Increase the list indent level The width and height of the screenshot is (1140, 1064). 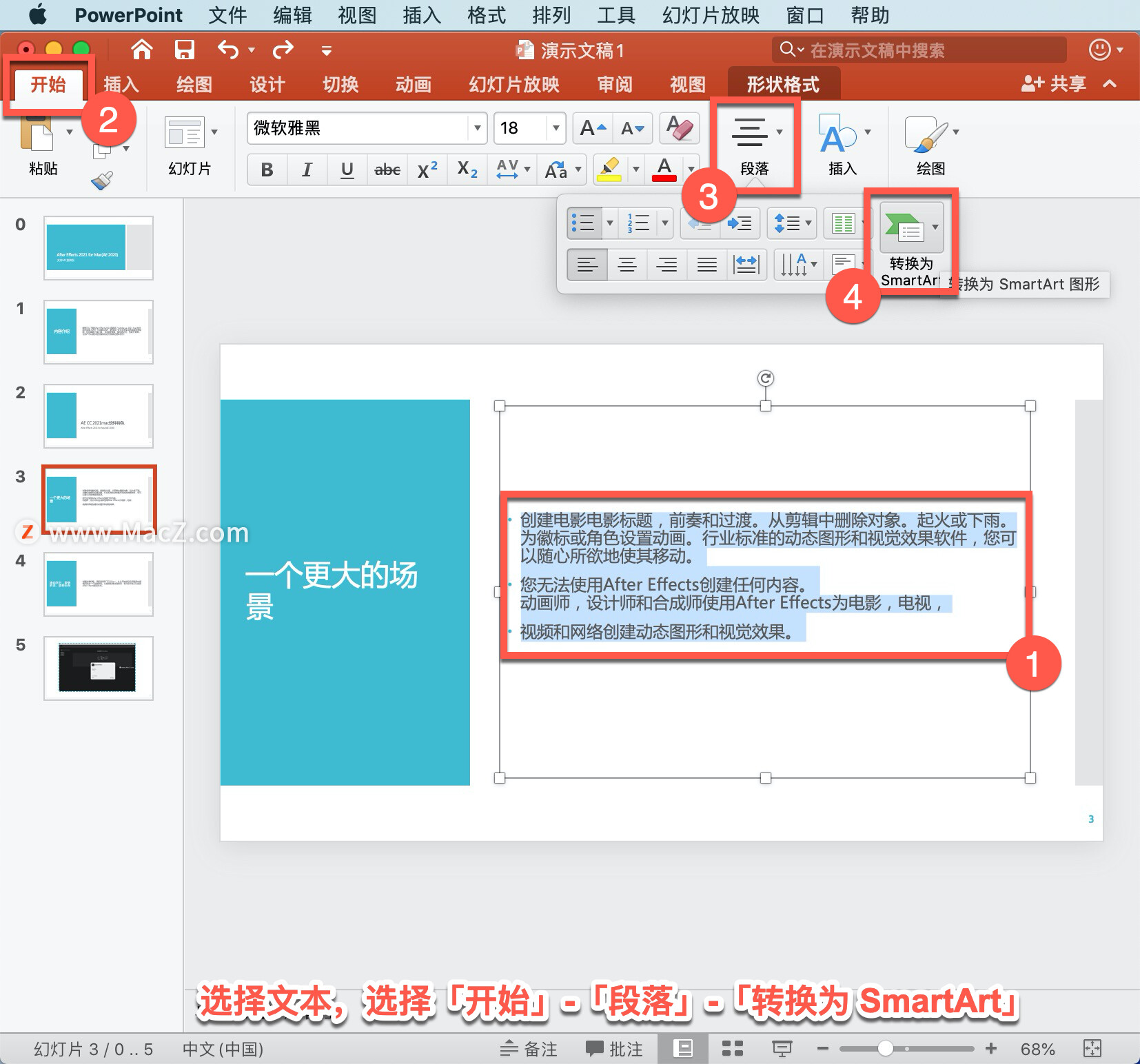(x=740, y=223)
